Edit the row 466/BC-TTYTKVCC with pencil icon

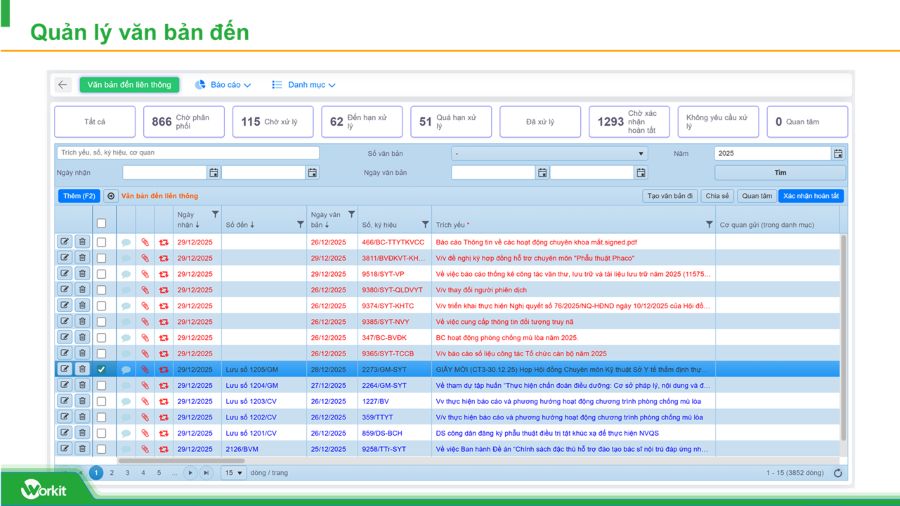click(64, 242)
